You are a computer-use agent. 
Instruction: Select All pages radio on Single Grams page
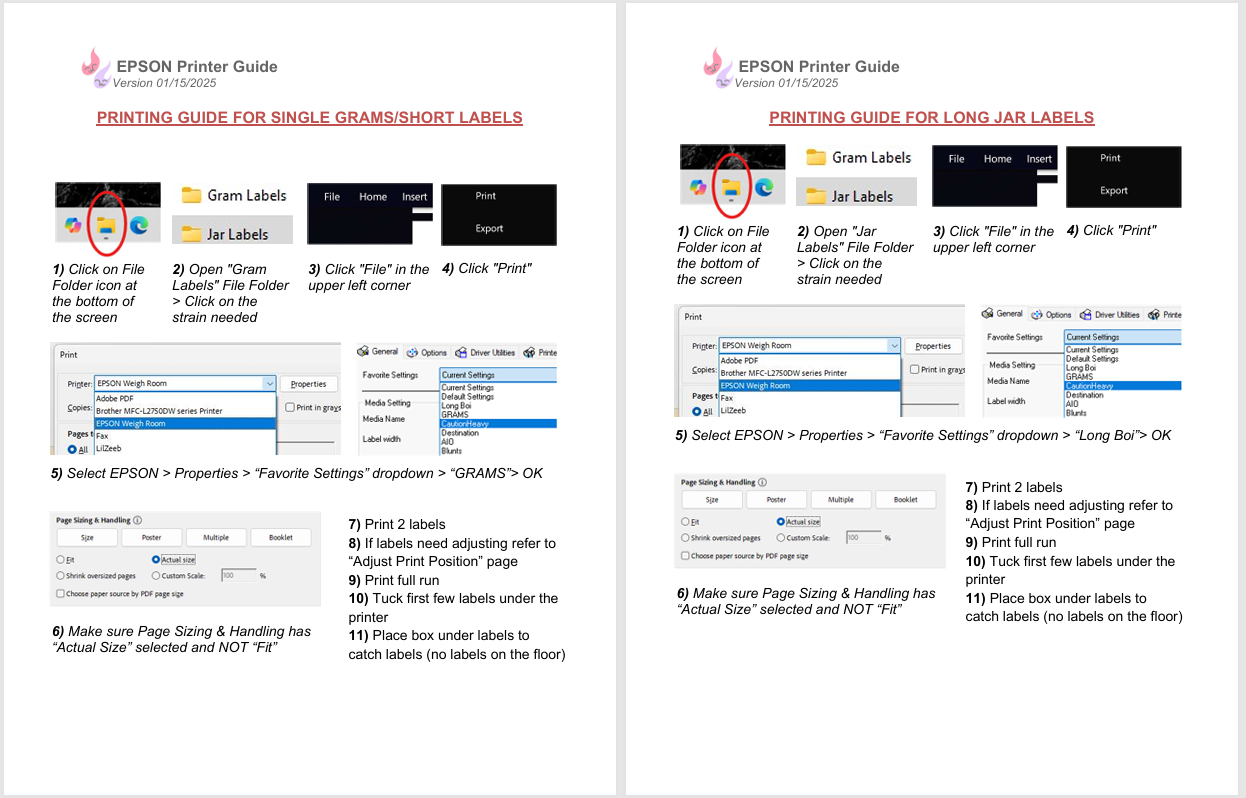click(x=72, y=450)
